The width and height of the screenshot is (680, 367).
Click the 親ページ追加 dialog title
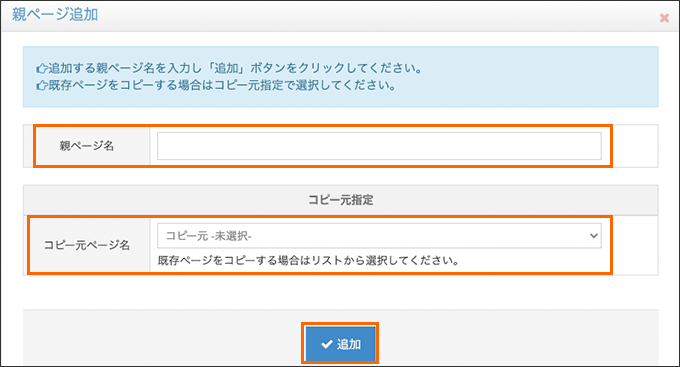(x=55, y=15)
